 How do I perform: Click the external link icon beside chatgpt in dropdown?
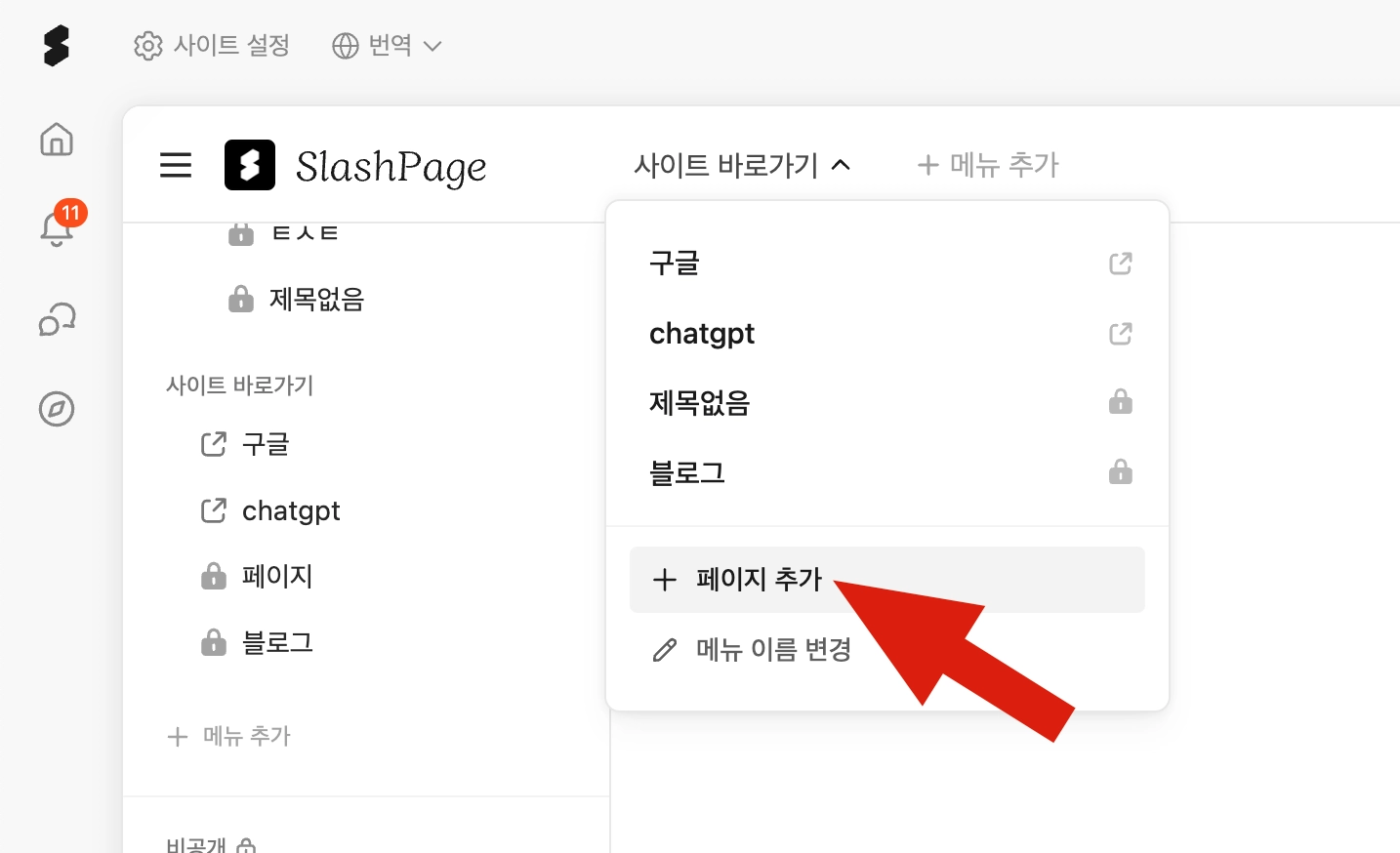point(1120,334)
